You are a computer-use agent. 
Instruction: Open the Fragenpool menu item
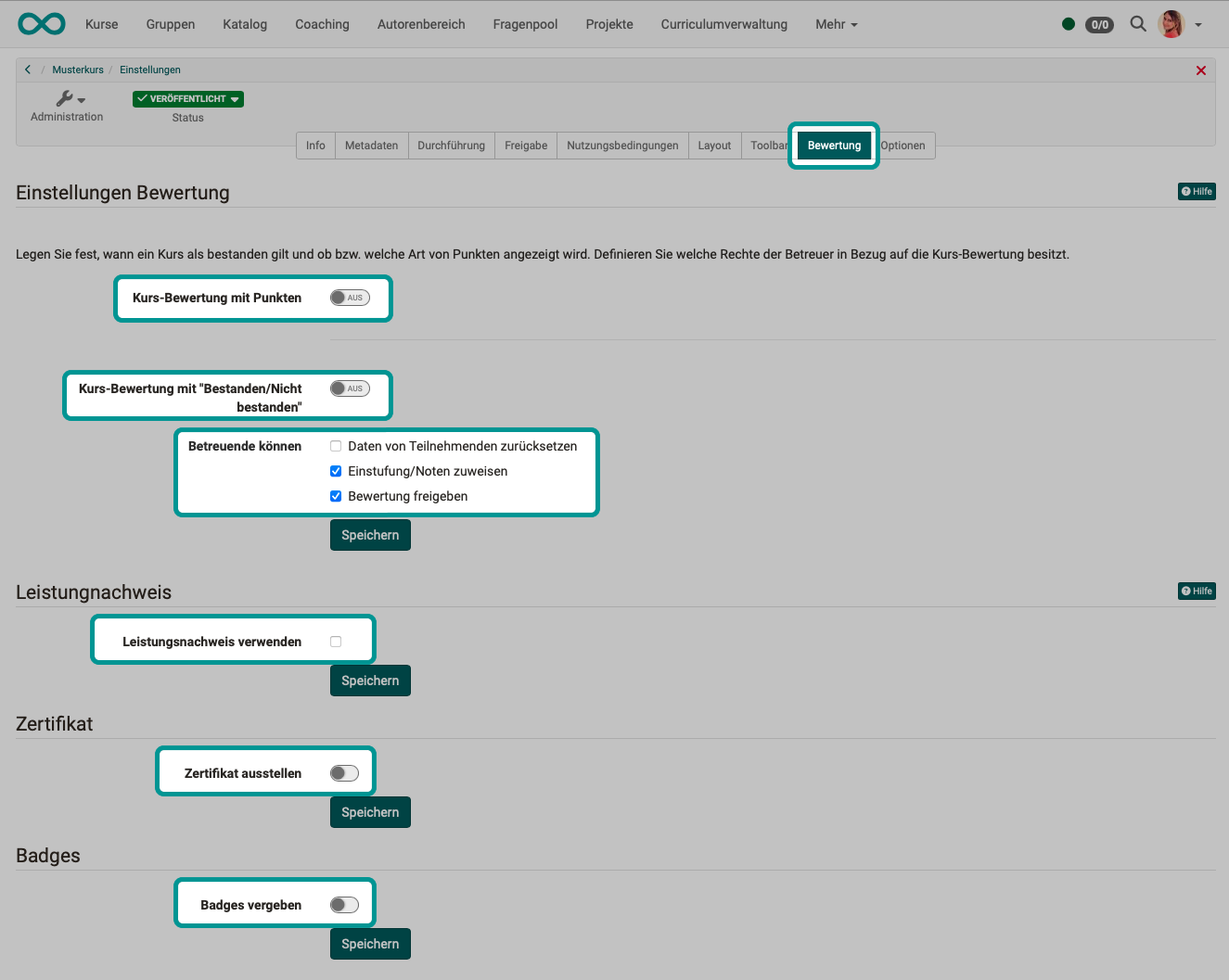(x=524, y=24)
